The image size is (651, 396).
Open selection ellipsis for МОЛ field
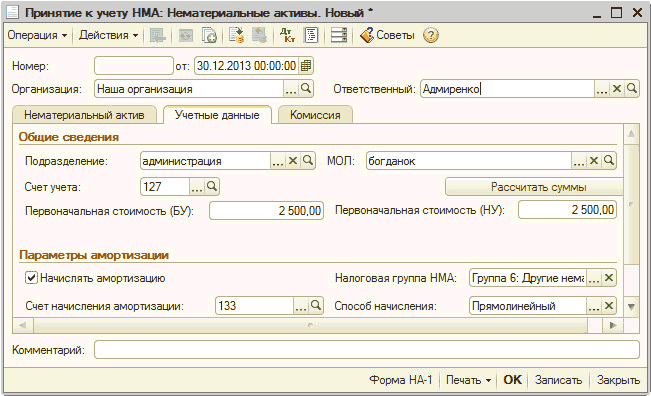tap(579, 161)
